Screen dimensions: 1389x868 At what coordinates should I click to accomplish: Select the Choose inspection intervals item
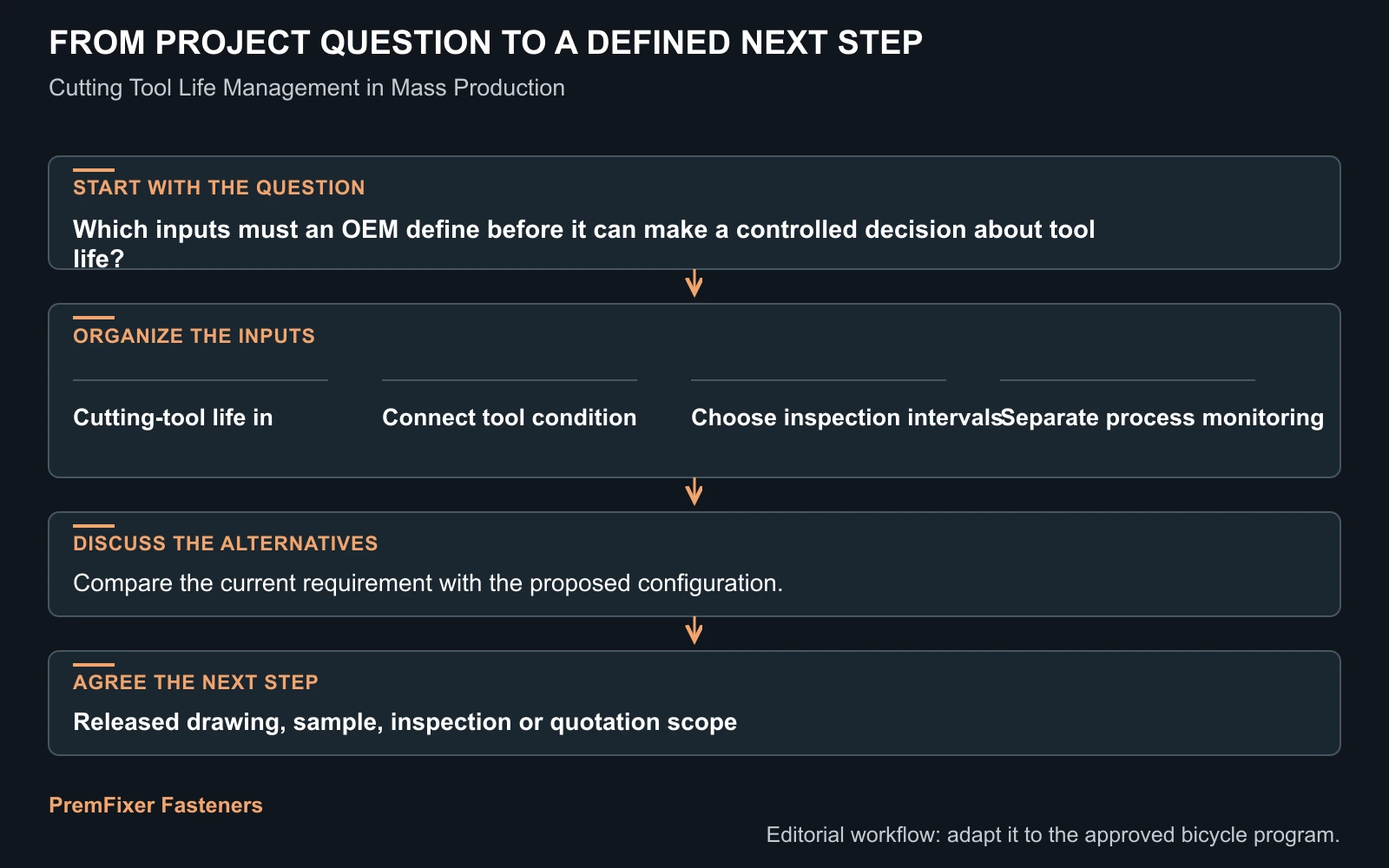click(x=847, y=418)
